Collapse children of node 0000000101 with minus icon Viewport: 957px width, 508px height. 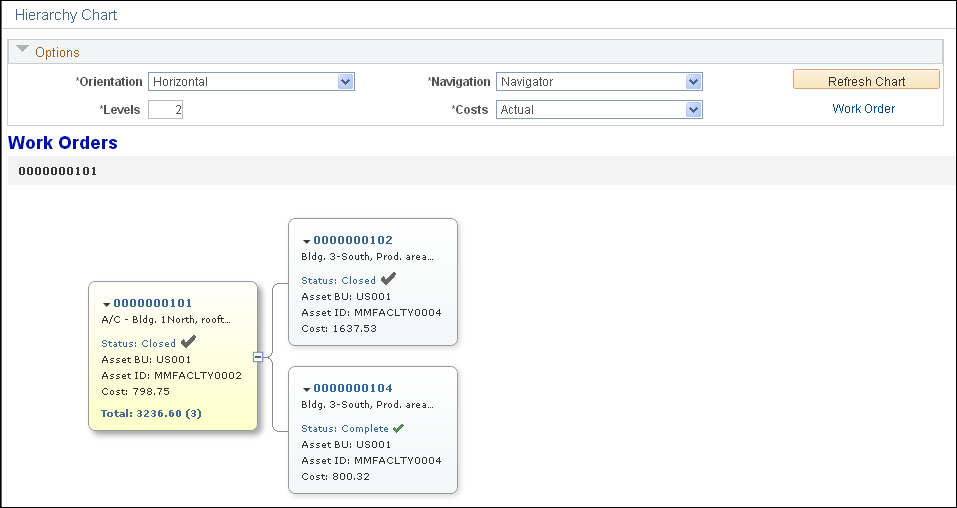258,357
